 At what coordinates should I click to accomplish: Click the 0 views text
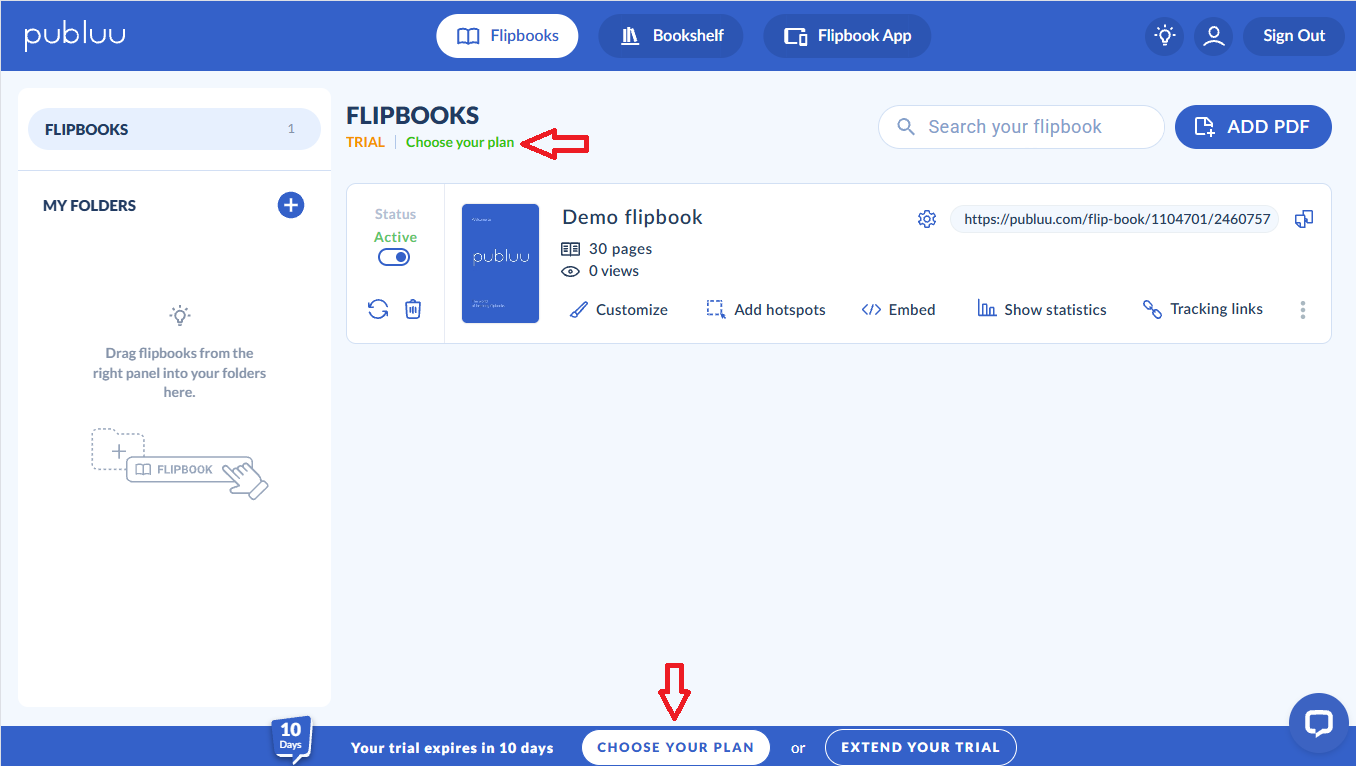[x=614, y=271]
